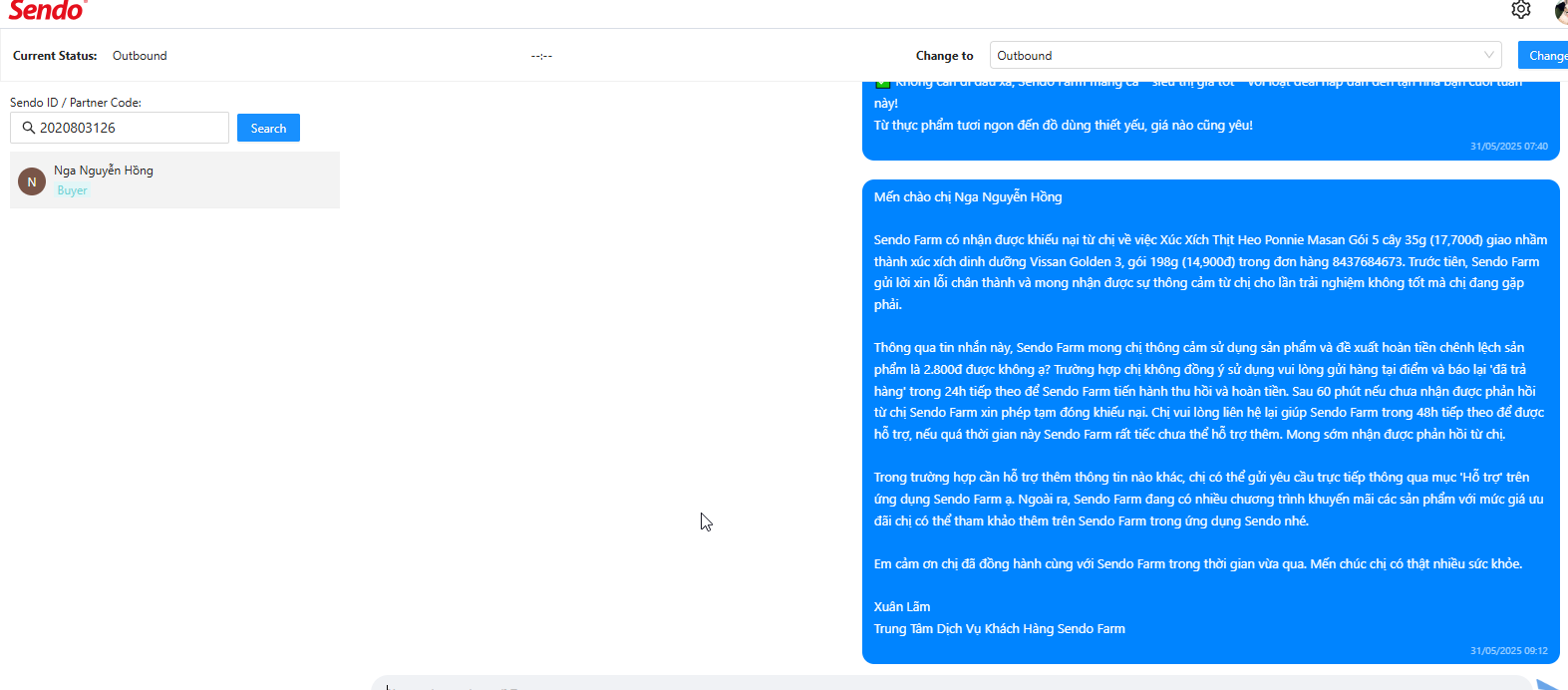Click the Outbound current status value
The image size is (1568, 690).
(x=140, y=56)
